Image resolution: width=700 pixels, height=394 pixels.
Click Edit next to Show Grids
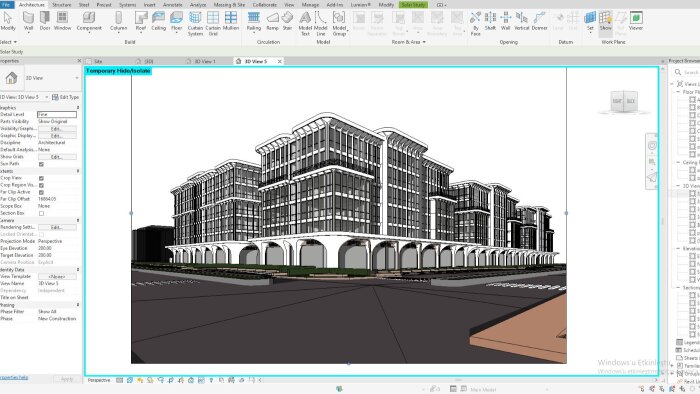pyautogui.click(x=57, y=157)
